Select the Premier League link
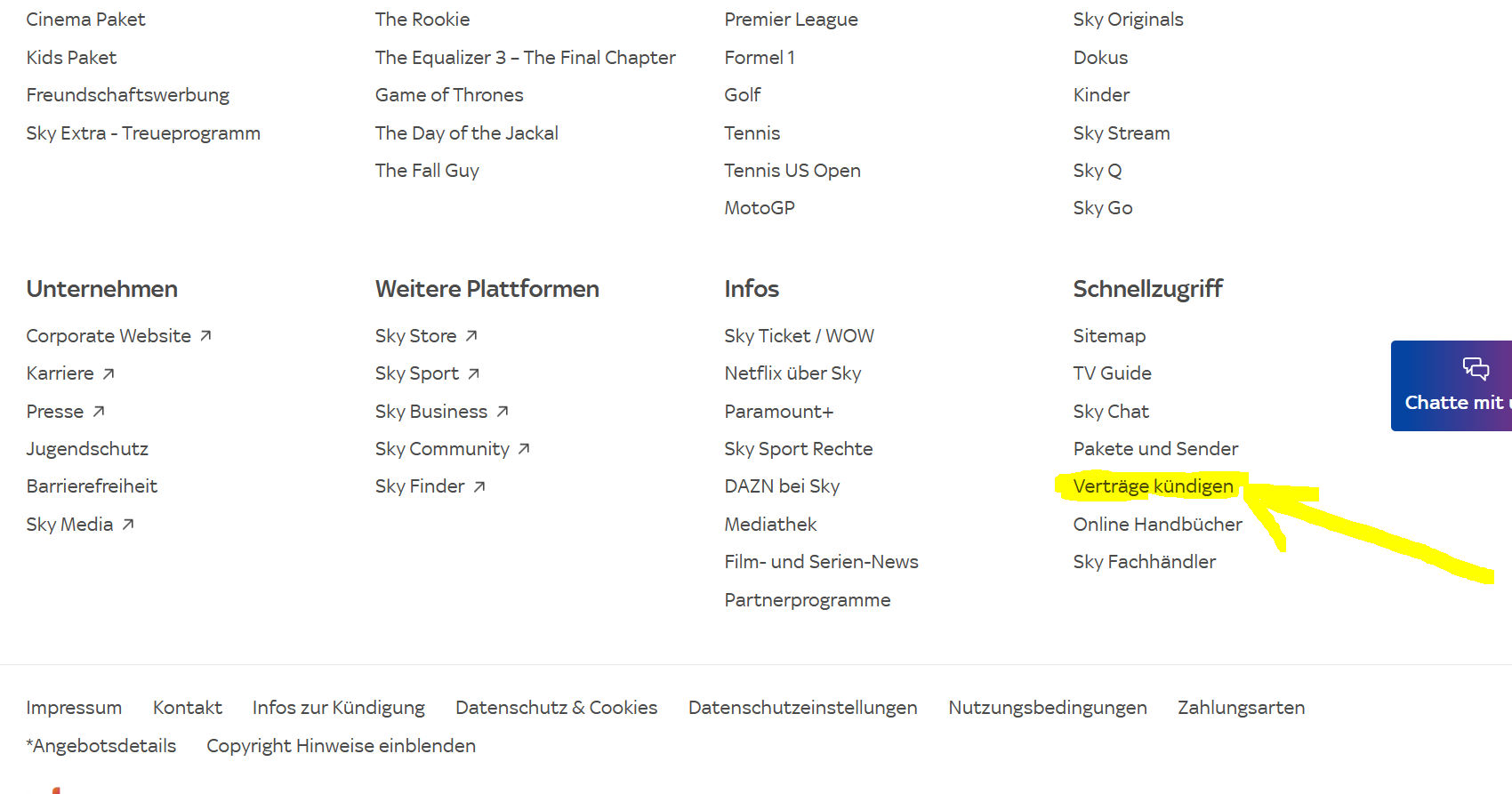This screenshot has width=1512, height=794. click(791, 20)
